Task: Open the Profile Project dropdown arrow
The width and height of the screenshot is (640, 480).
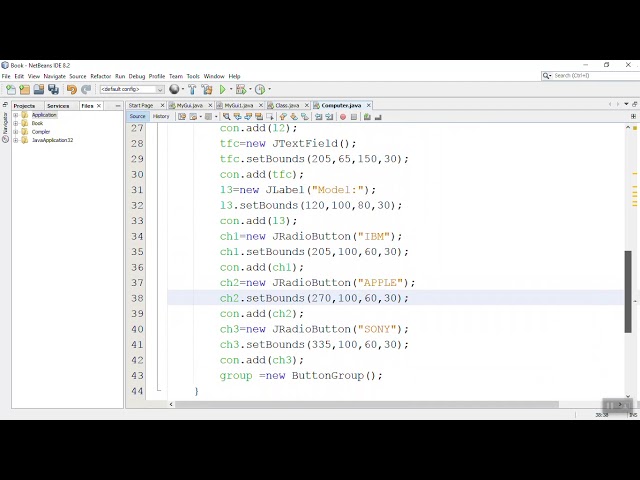Action: tap(269, 89)
